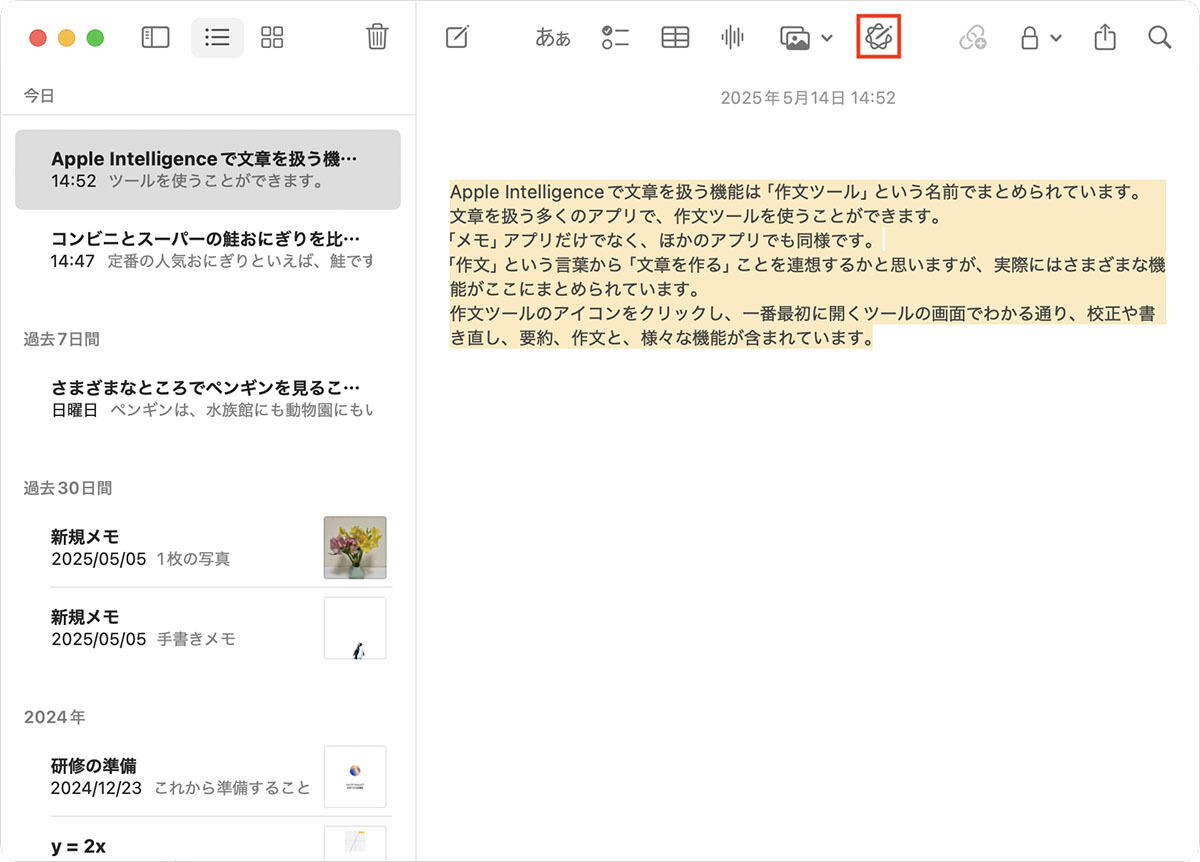Click the flower photo thumbnail
Image resolution: width=1200 pixels, height=862 pixels.
click(x=355, y=547)
